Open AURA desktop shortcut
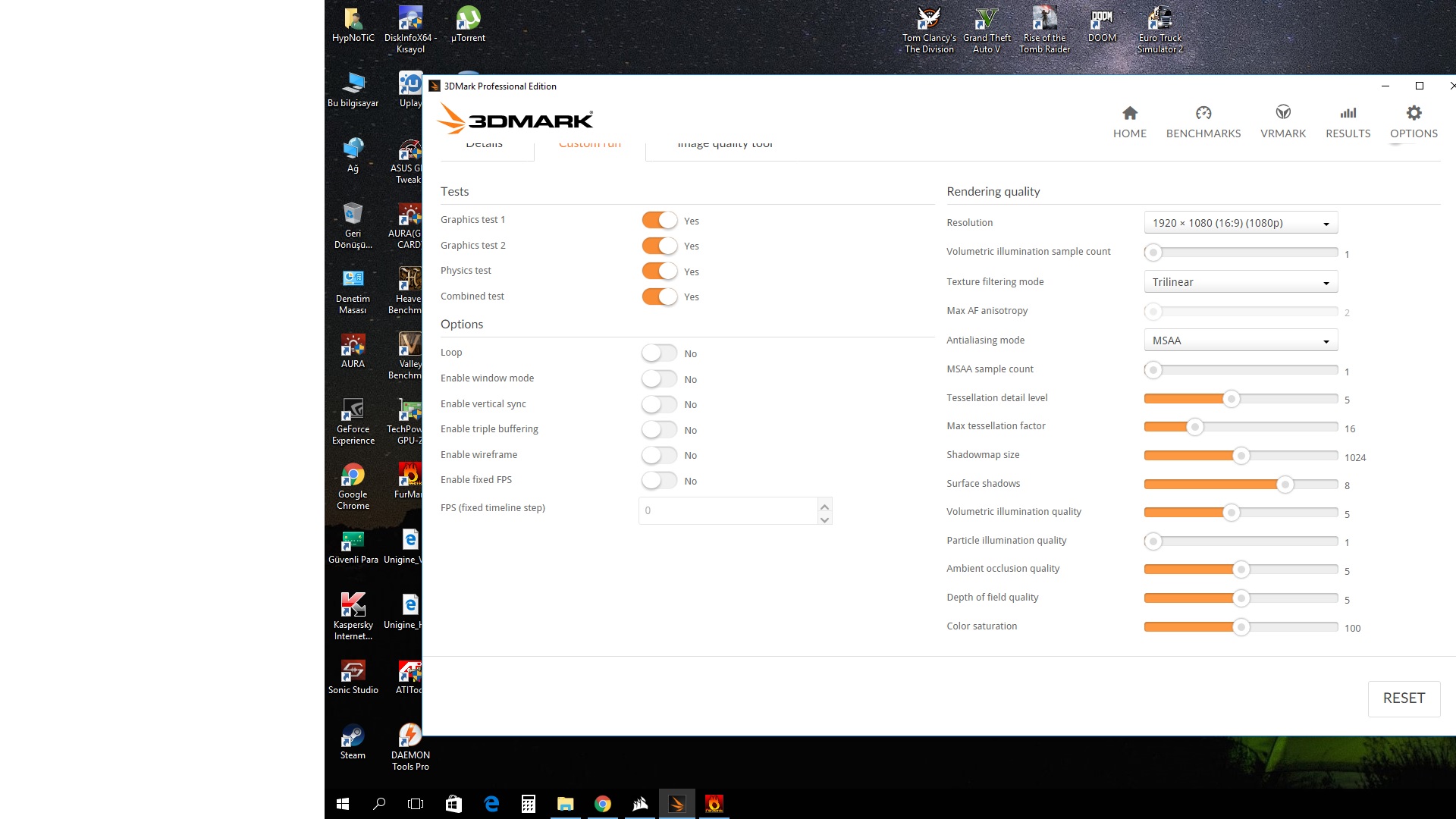The image size is (1456, 819). (x=353, y=351)
